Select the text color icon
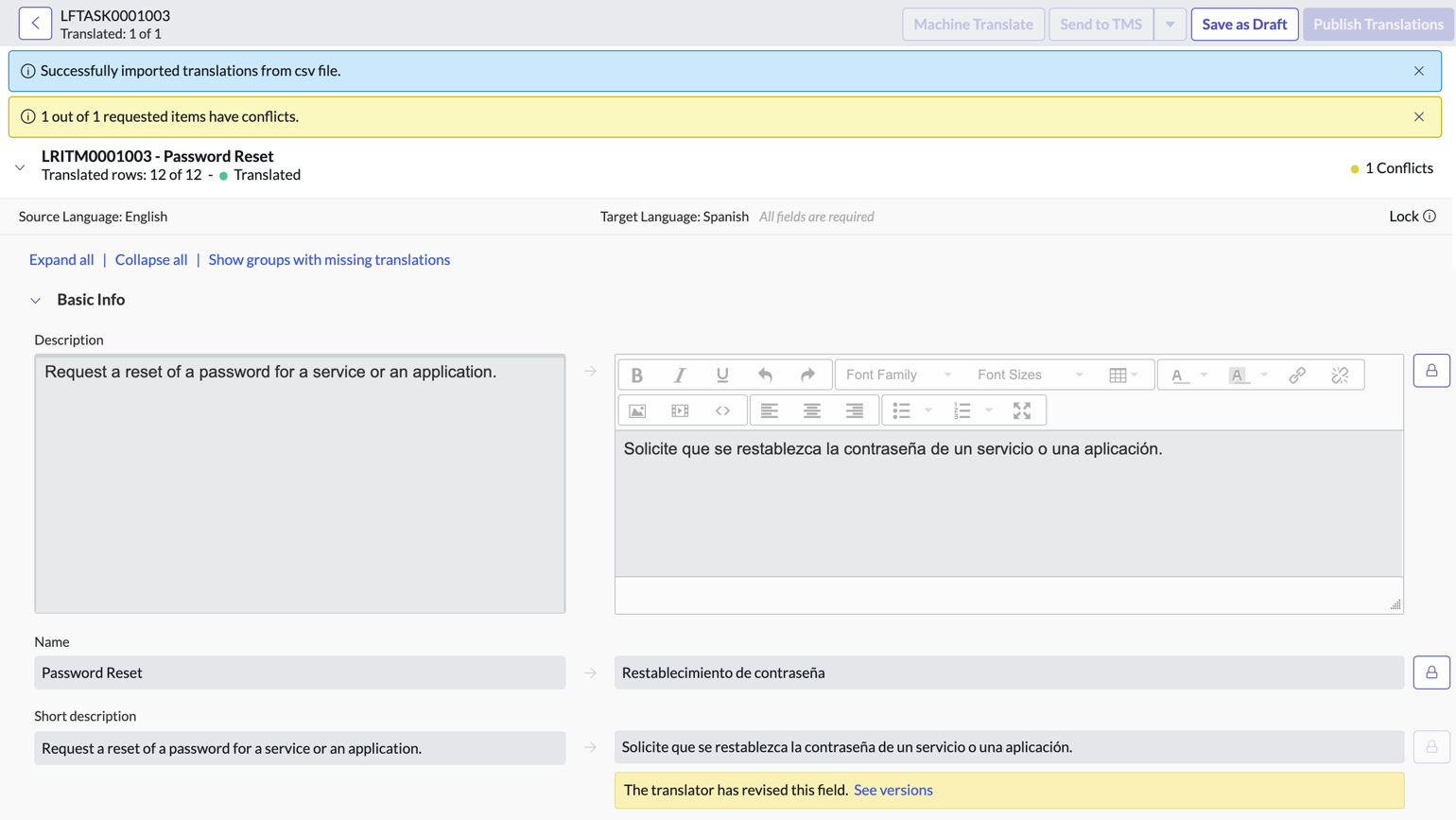 pyautogui.click(x=1178, y=375)
